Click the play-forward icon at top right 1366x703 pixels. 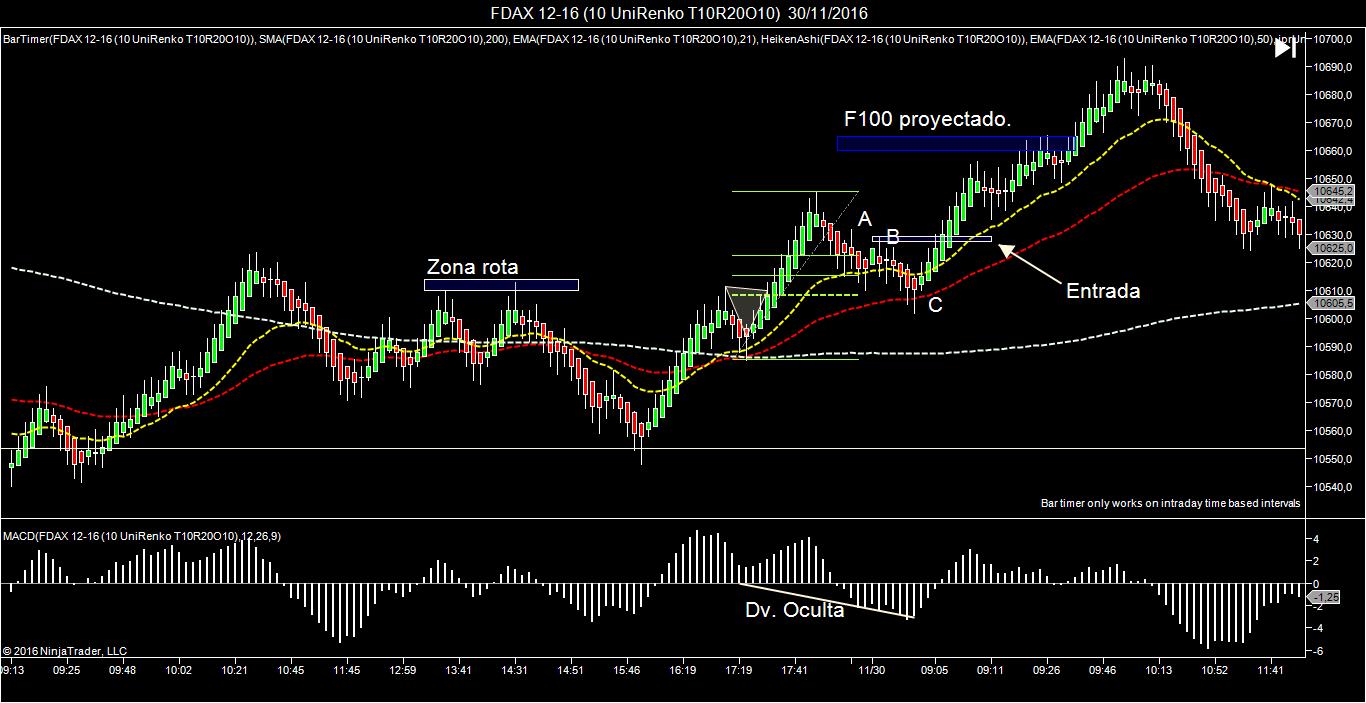click(x=1285, y=46)
